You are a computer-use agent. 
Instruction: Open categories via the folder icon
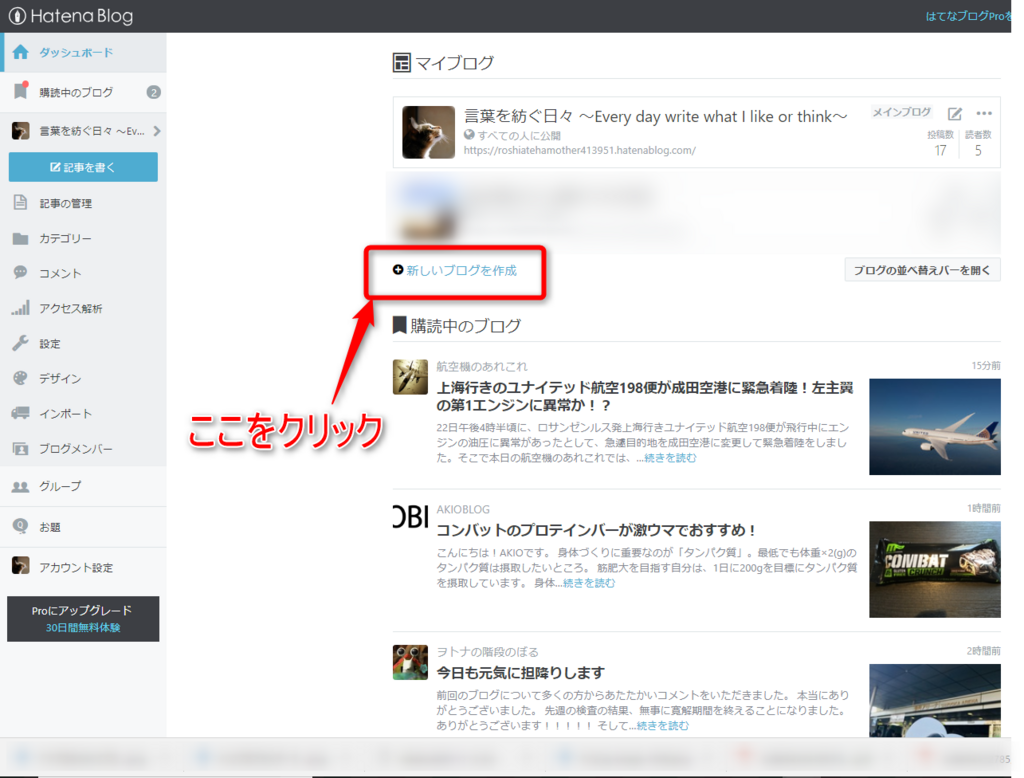pyautogui.click(x=20, y=238)
